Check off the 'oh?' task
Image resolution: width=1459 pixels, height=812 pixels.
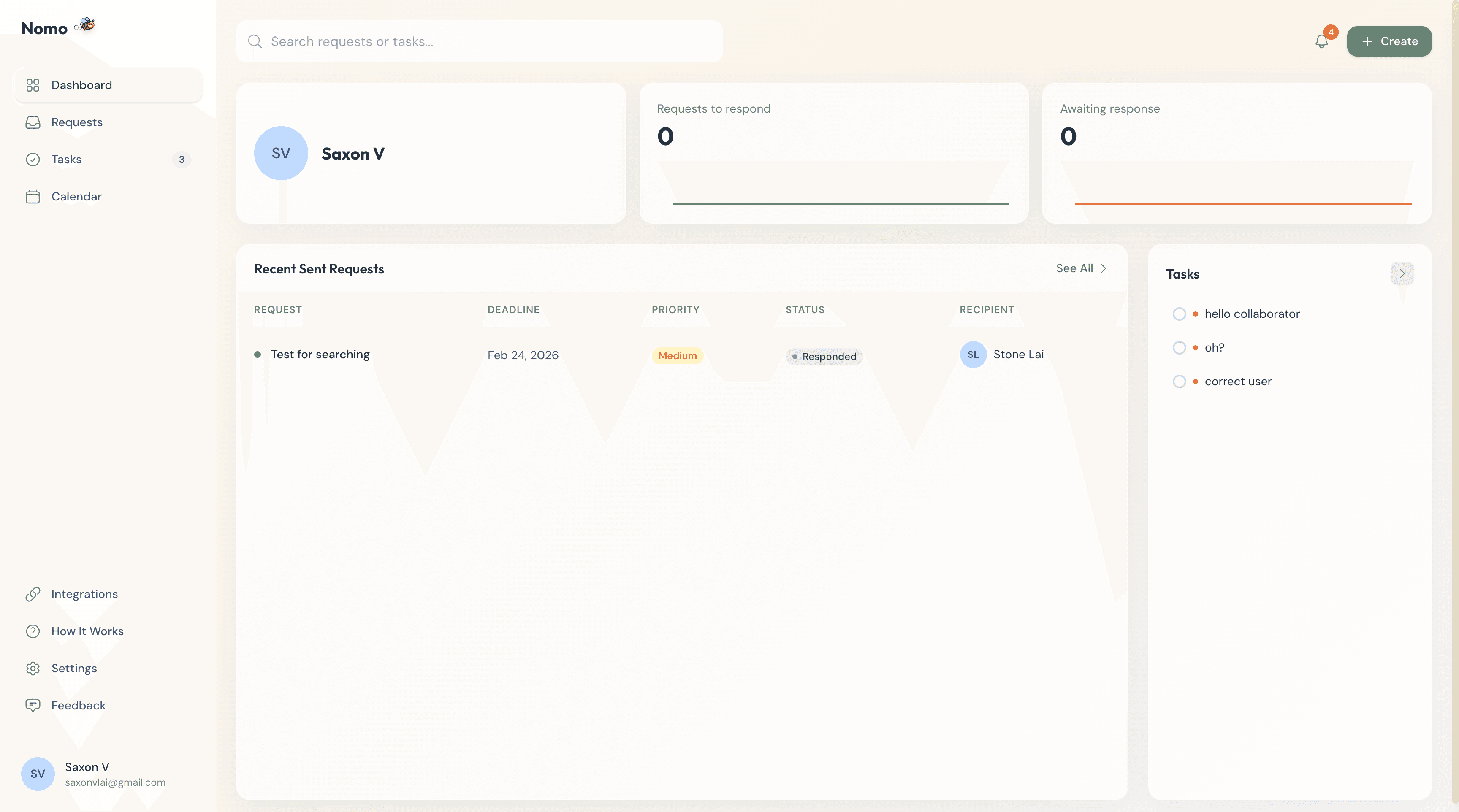pos(1179,348)
